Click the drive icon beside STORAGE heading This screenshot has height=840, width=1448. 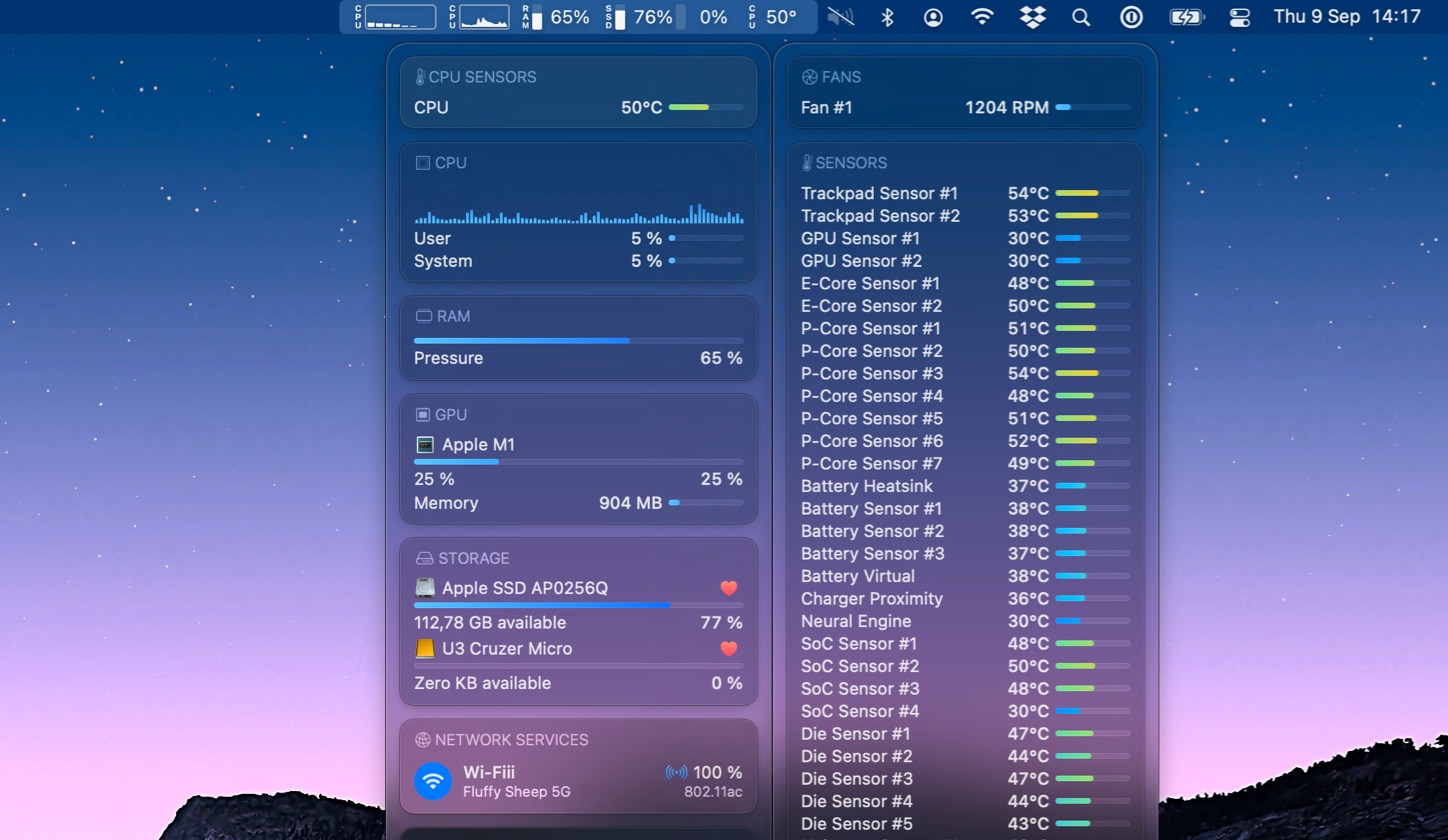(424, 558)
